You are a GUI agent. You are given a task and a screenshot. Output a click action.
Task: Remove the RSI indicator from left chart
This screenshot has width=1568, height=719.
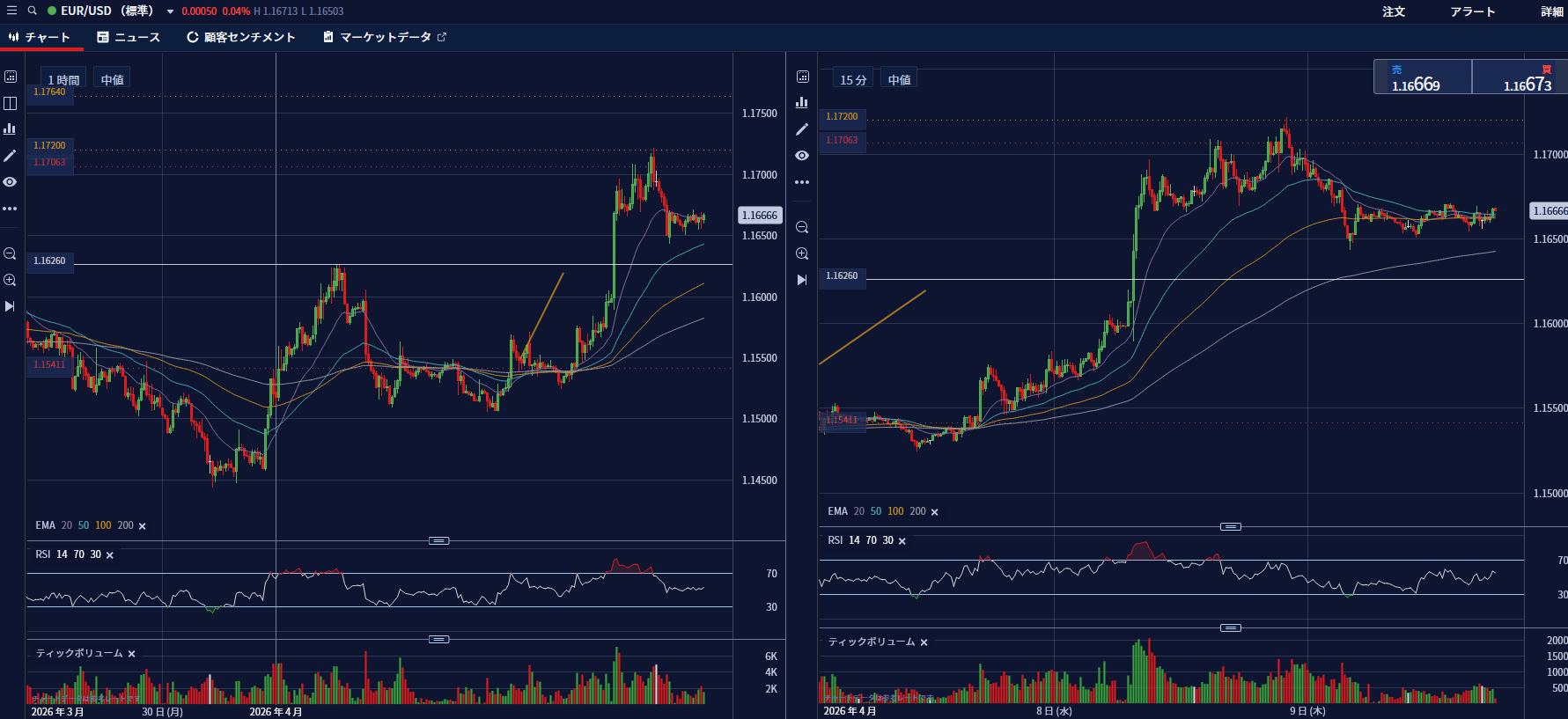tap(110, 555)
